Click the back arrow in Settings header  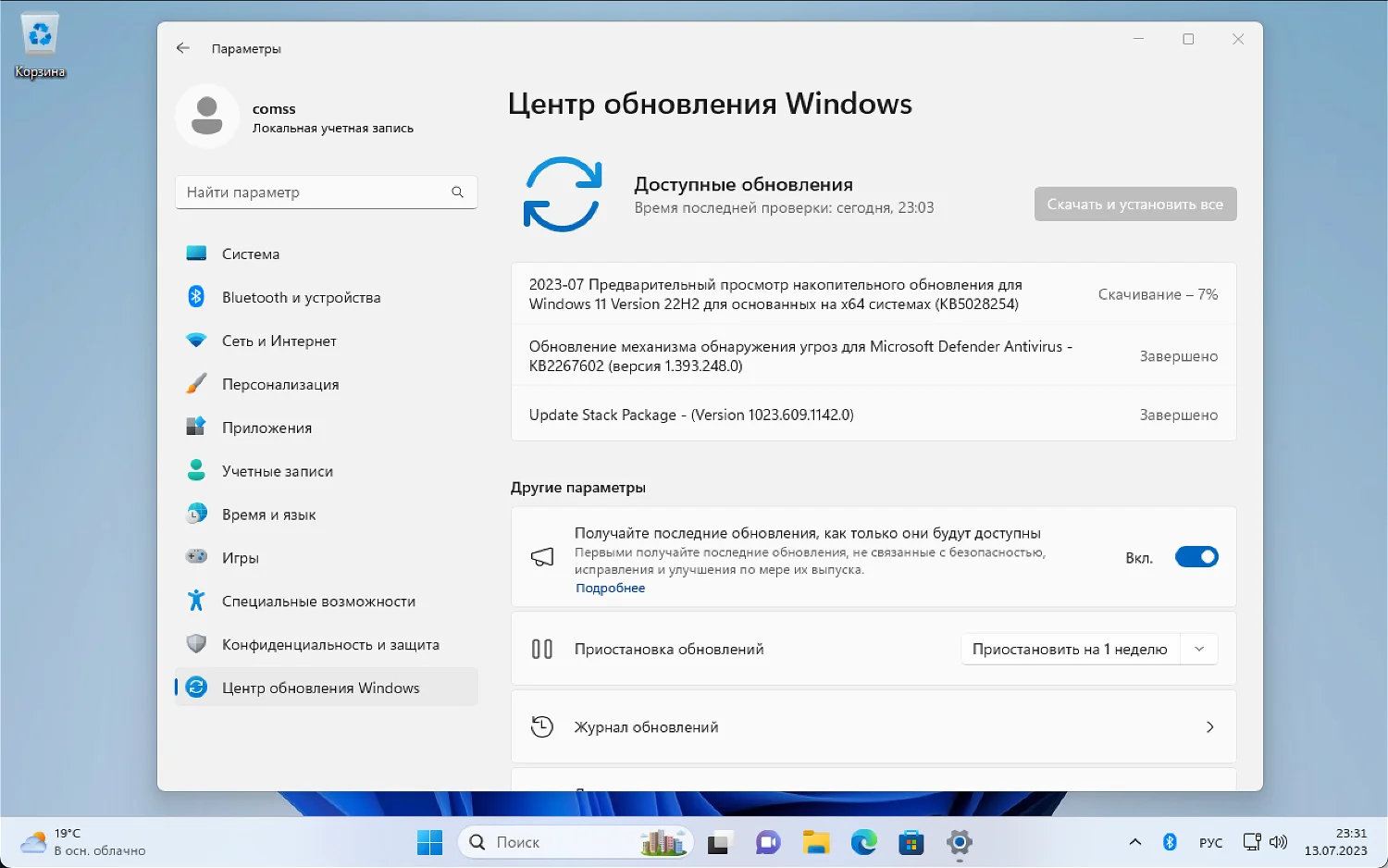coord(183,48)
